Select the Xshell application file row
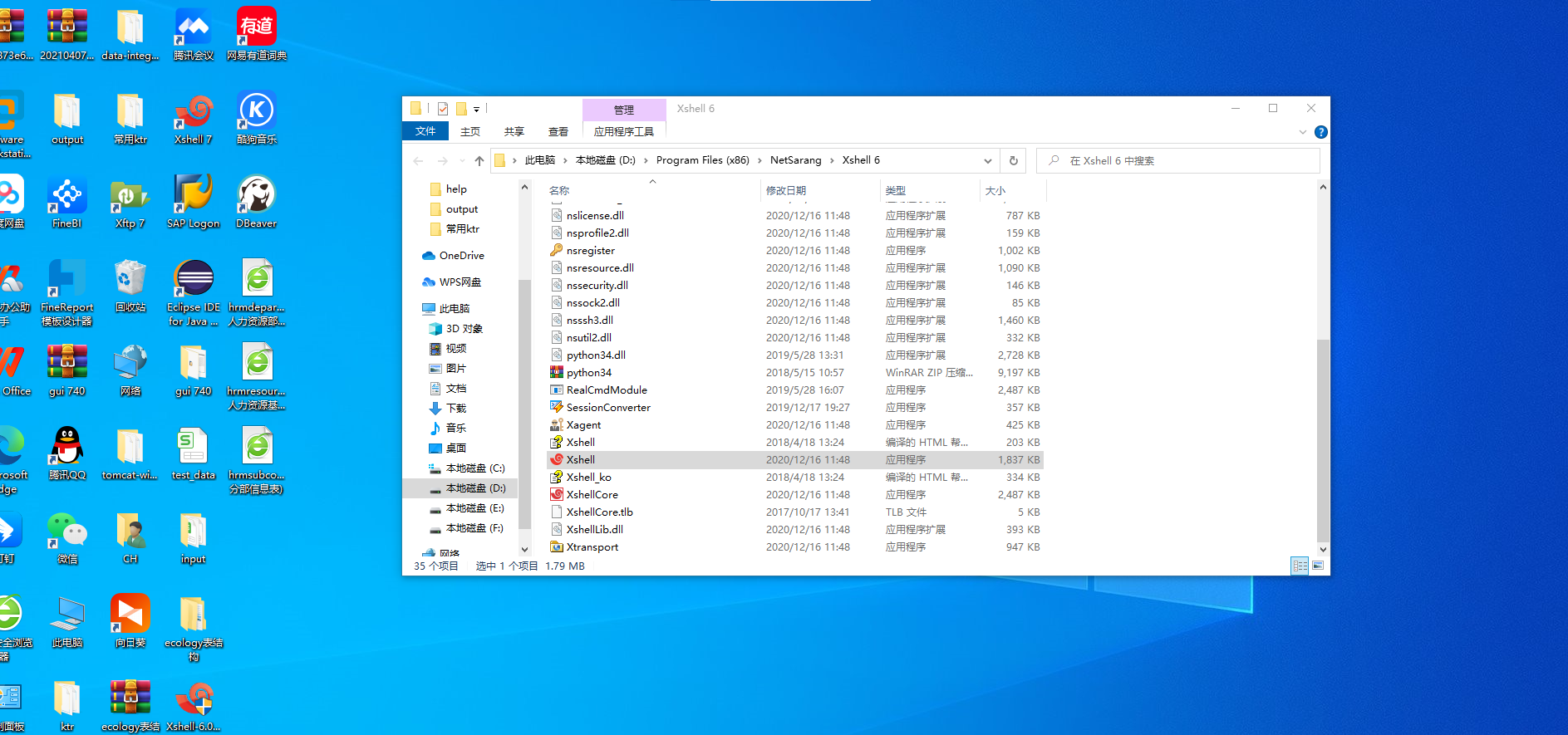Viewport: 1568px width, 735px height. coord(795,459)
